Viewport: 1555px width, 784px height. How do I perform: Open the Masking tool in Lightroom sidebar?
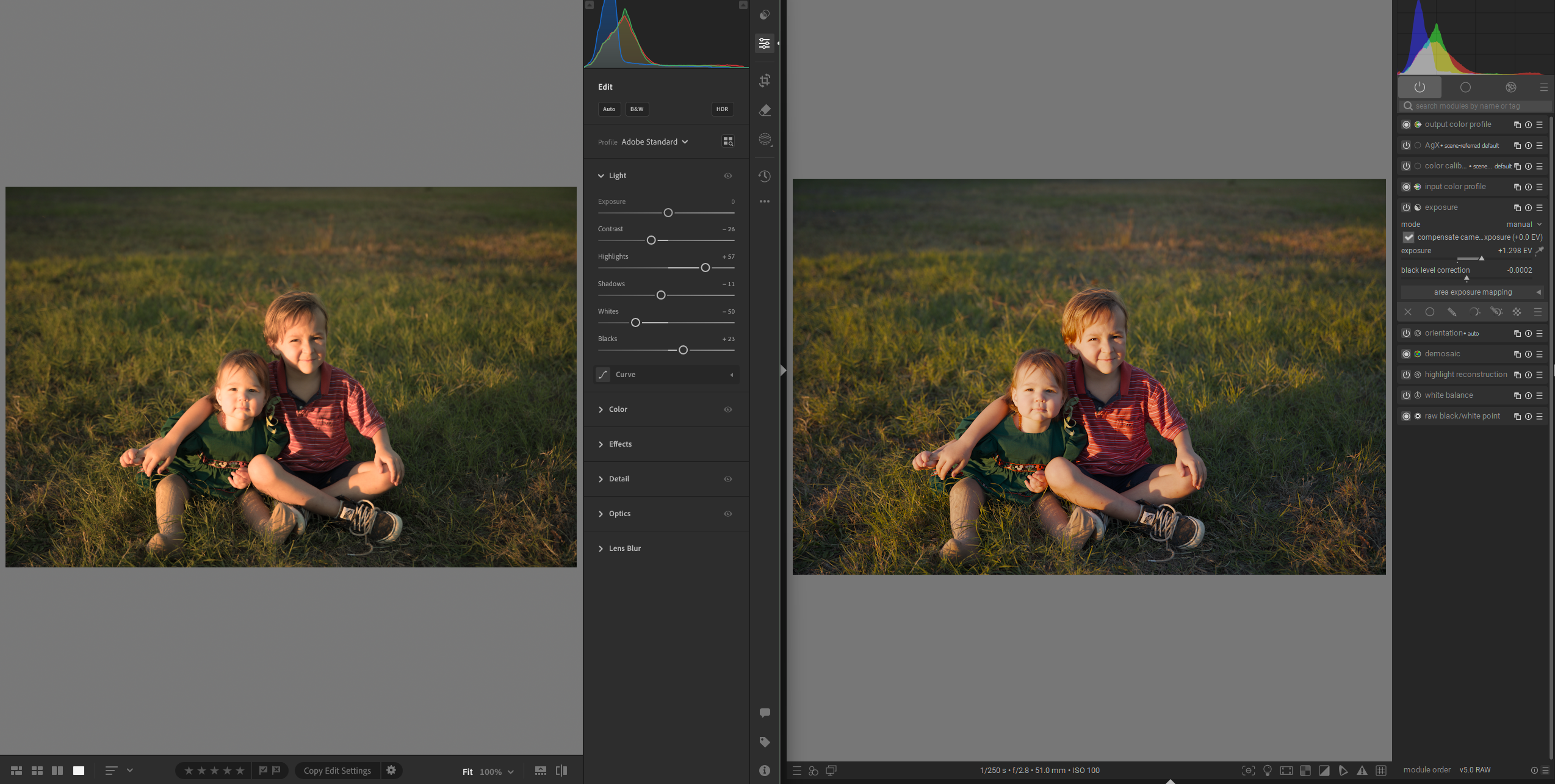point(765,139)
